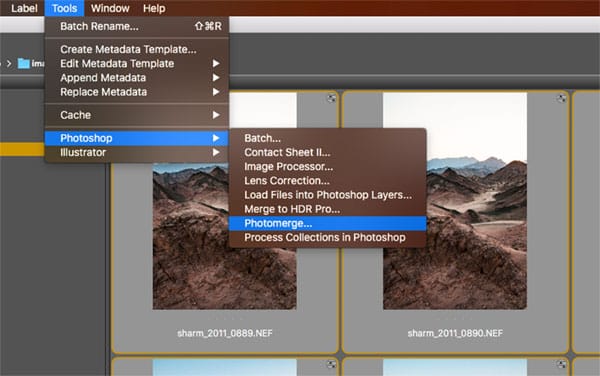Select the yellow highlighted item in left panel
Screen dimensions: 600x376
(22, 149)
